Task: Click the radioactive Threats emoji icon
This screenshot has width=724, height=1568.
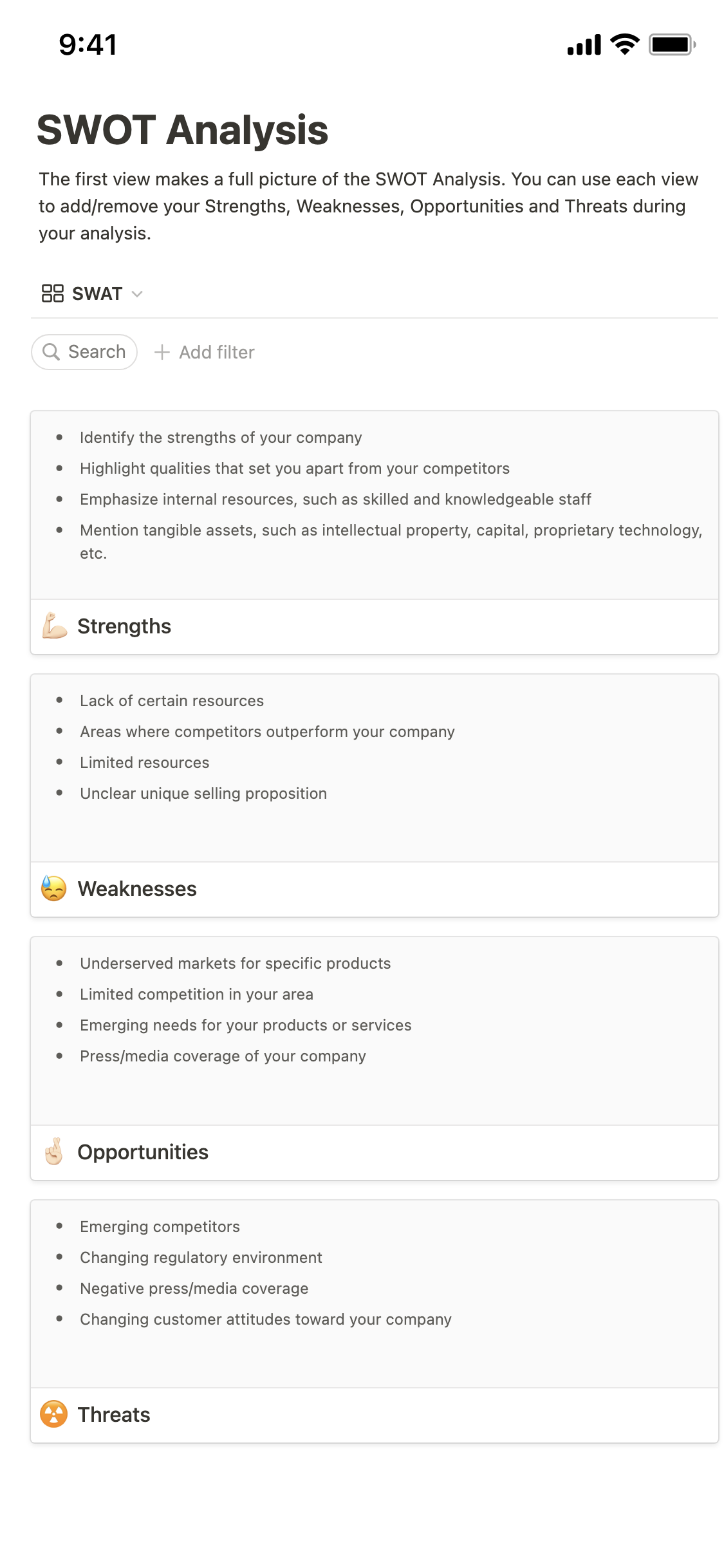Action: pyautogui.click(x=54, y=1415)
